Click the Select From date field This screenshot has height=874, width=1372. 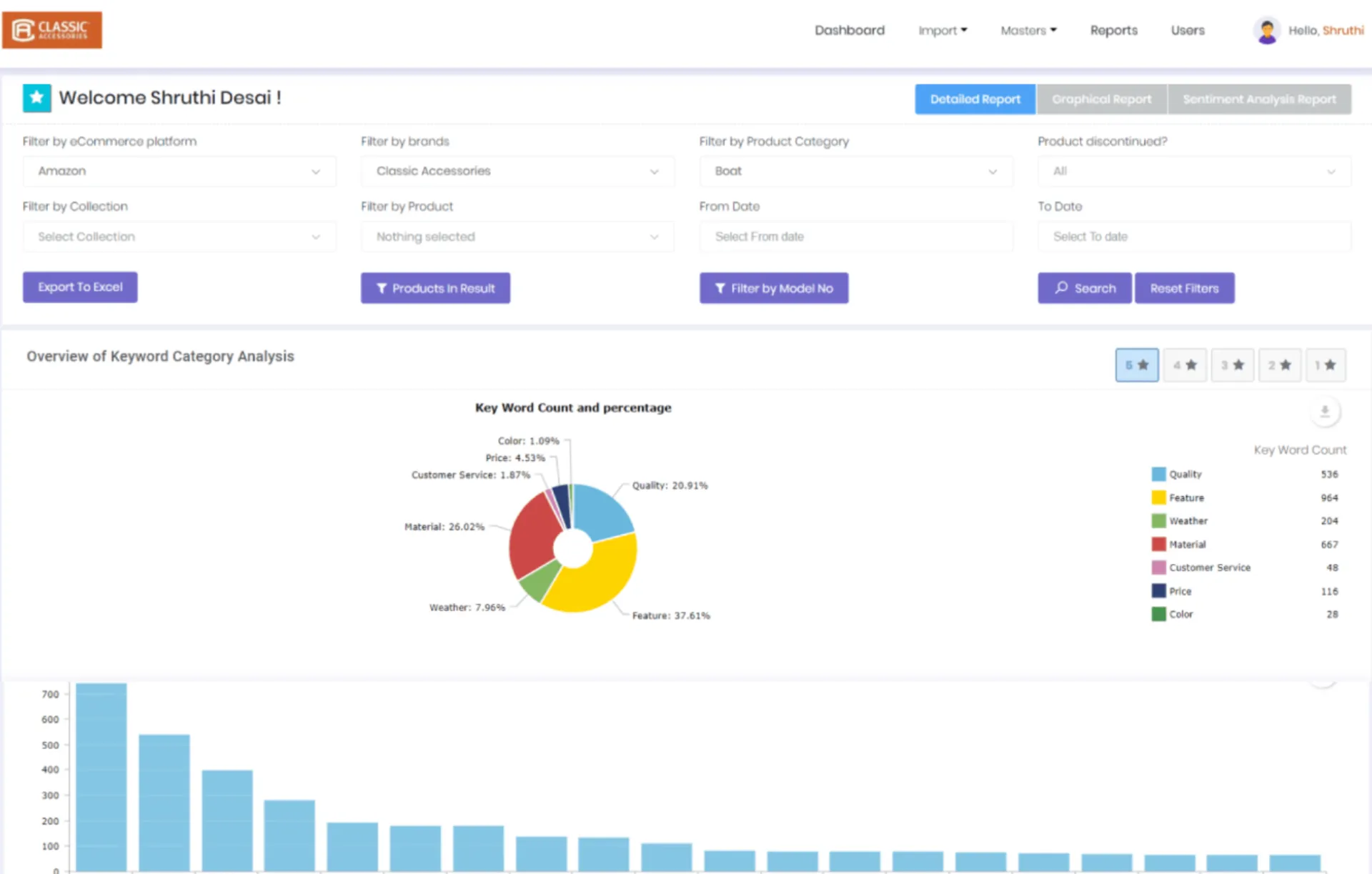click(855, 237)
